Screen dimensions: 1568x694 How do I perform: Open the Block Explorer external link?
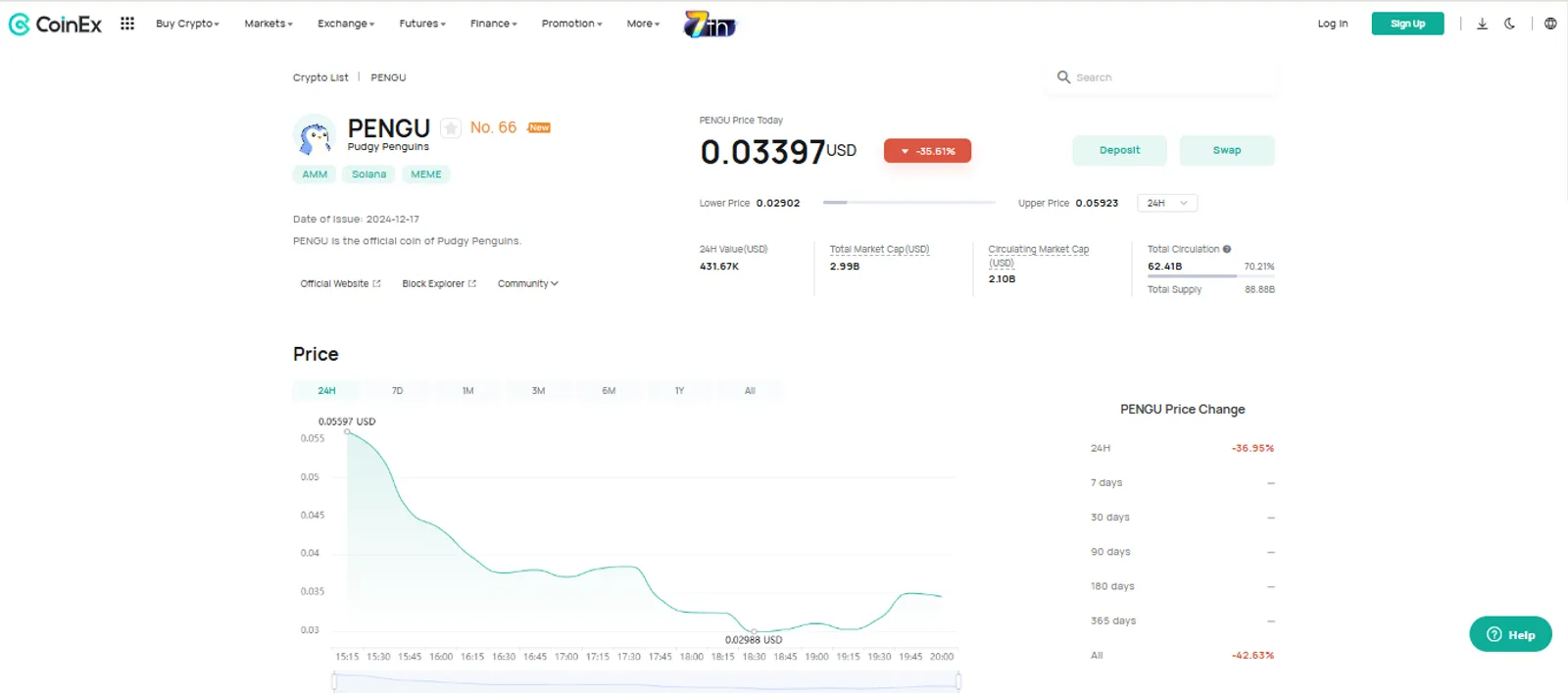tap(439, 283)
